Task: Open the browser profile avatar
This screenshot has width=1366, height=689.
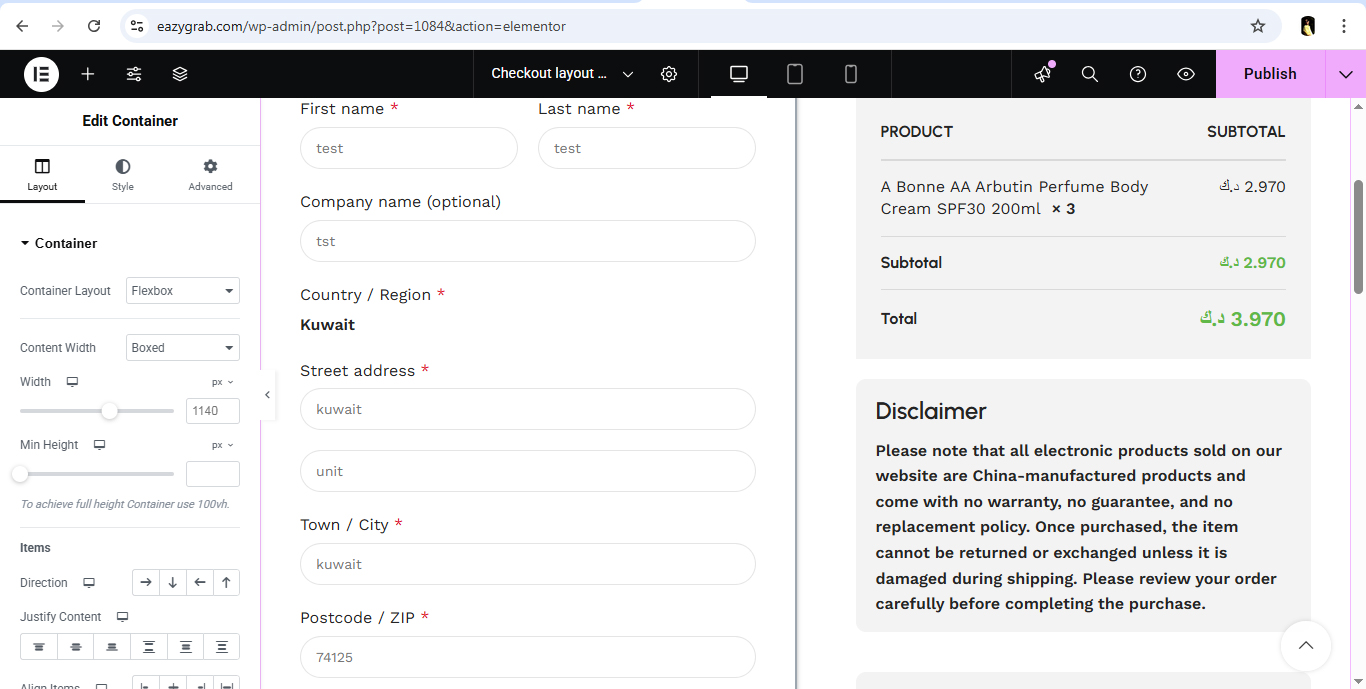Action: [x=1308, y=26]
